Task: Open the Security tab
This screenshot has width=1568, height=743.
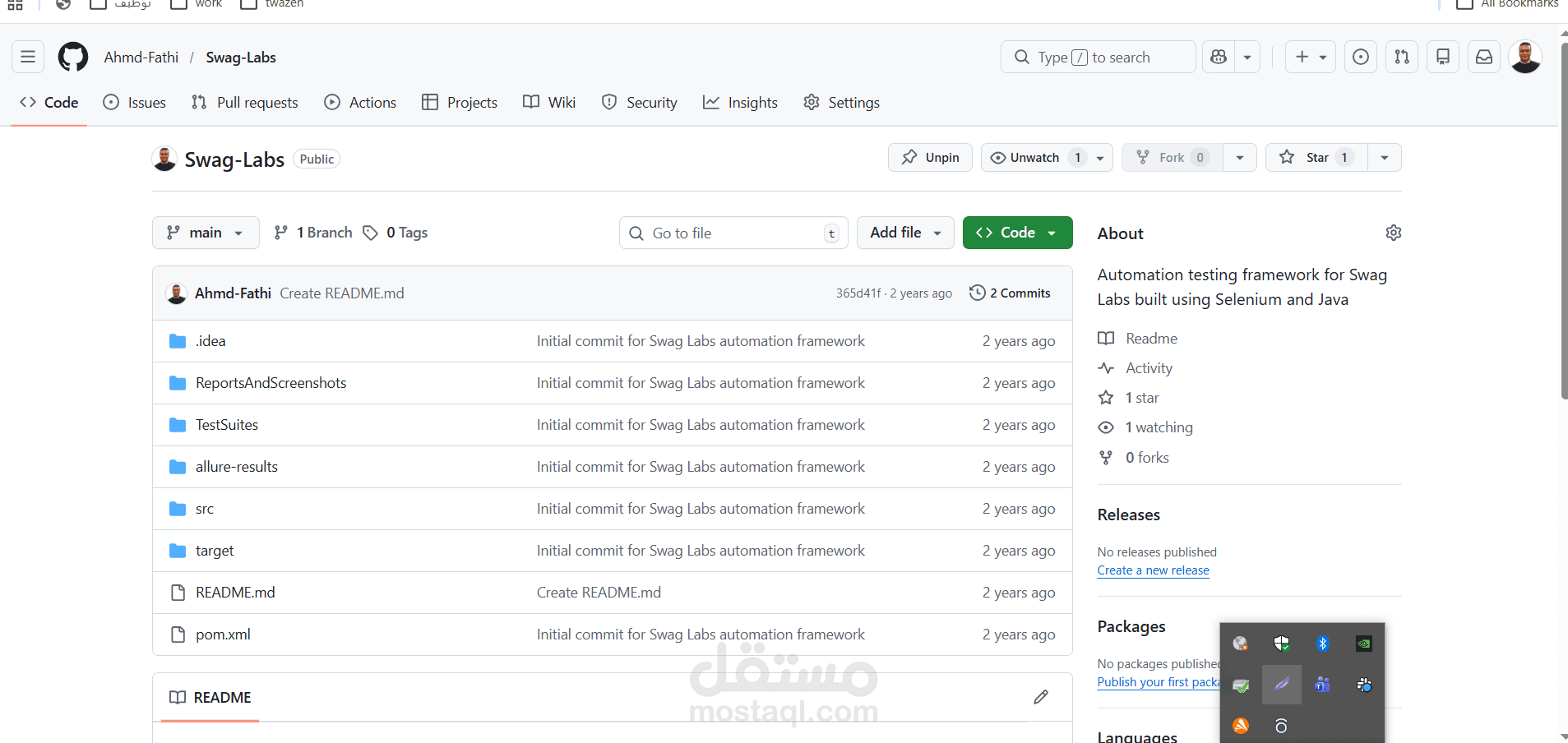Action: point(639,102)
